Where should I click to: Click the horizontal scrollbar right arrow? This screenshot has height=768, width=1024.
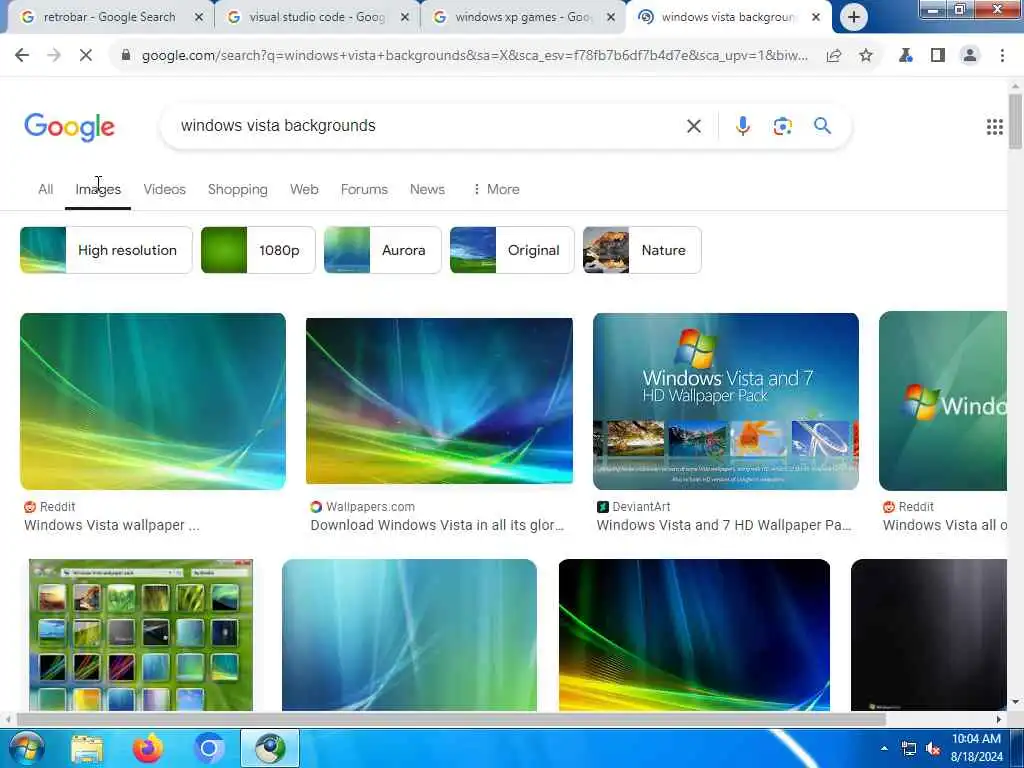point(999,720)
